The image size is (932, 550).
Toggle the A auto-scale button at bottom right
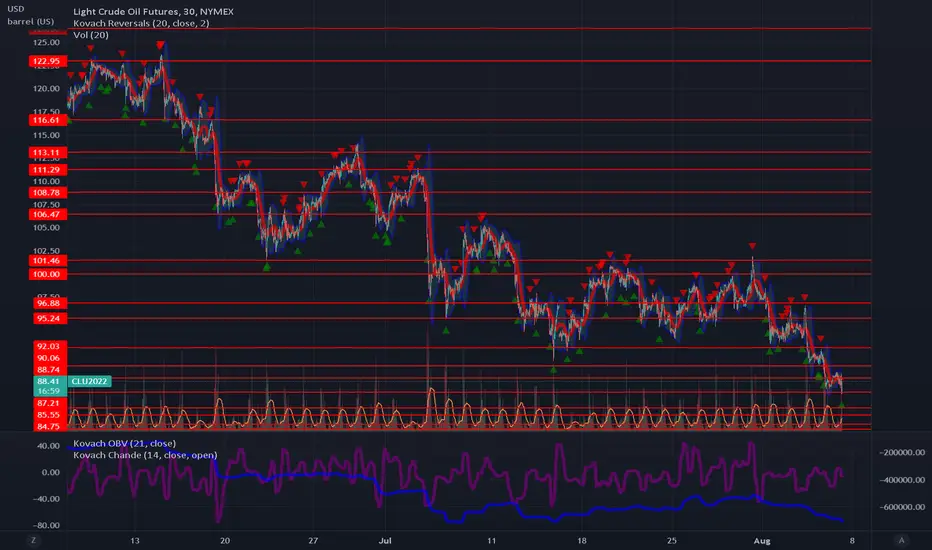901,540
